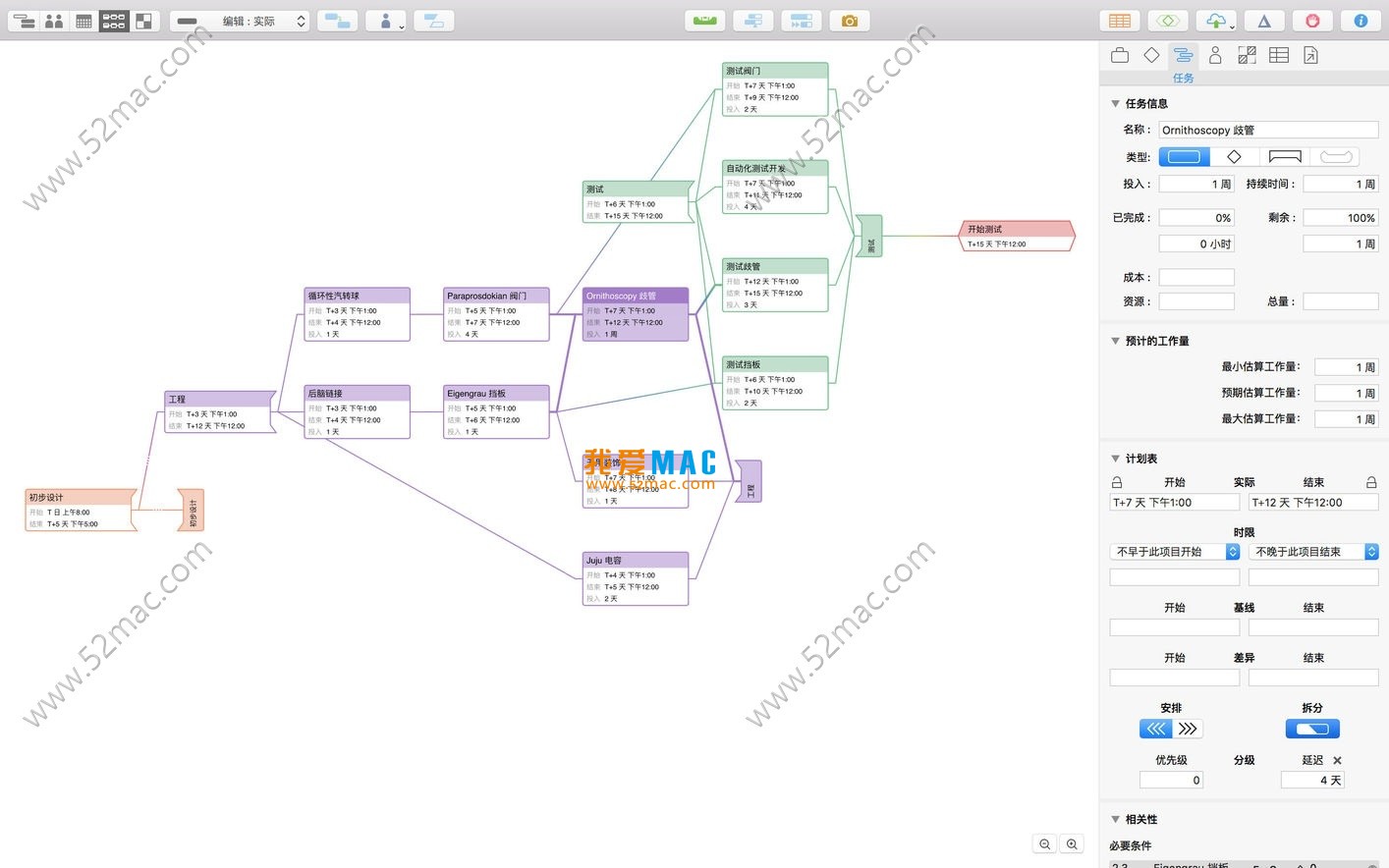Image resolution: width=1389 pixels, height=868 pixels.
Task: Toggle the 拆分 split task switch
Action: tap(1312, 729)
